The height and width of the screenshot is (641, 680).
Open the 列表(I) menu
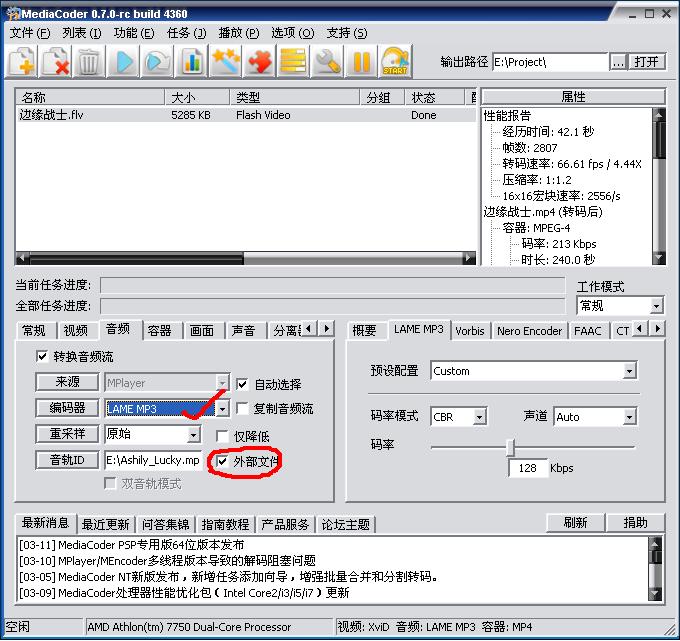pos(82,33)
